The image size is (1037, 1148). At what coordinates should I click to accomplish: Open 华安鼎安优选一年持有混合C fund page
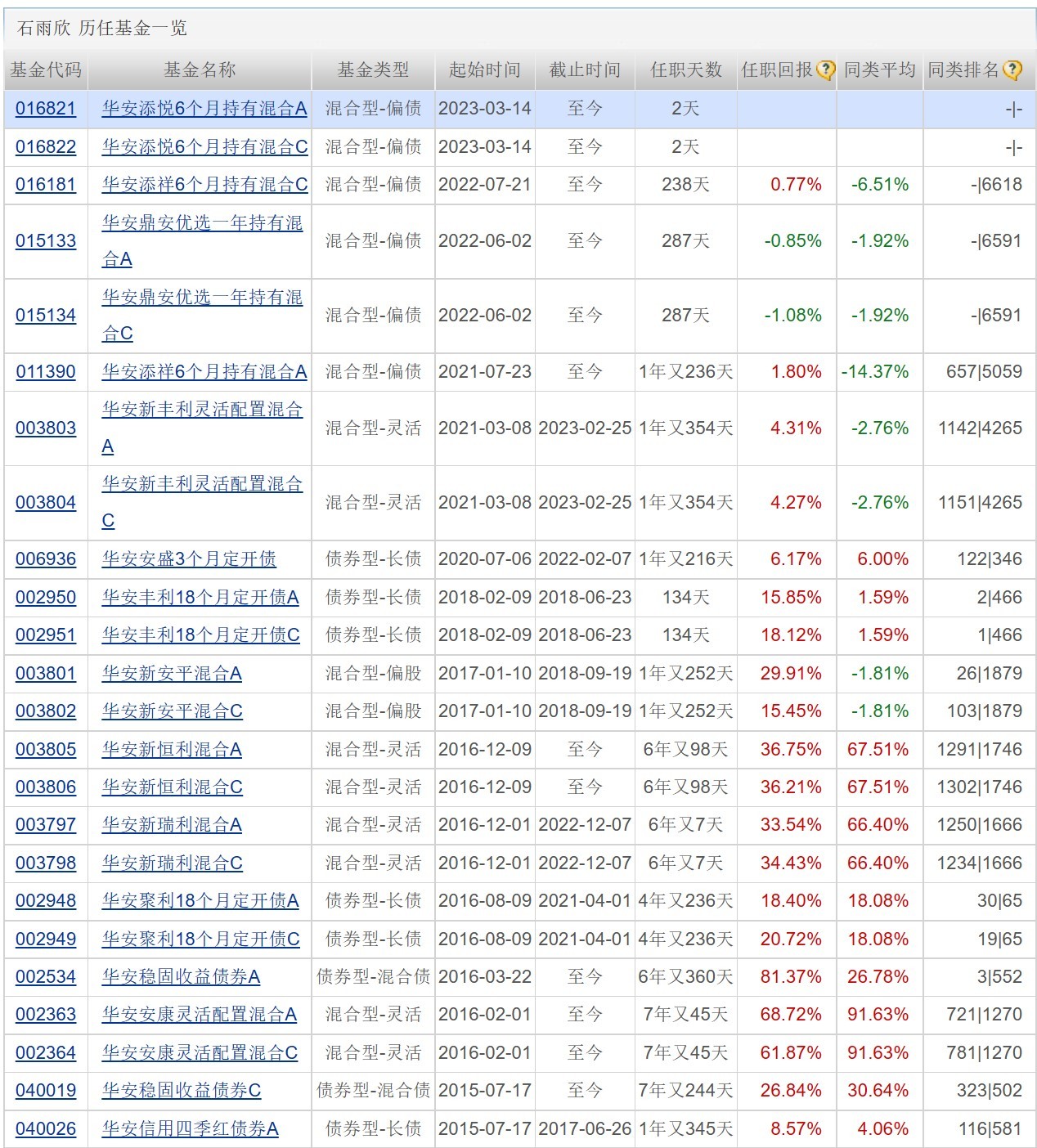(202, 316)
